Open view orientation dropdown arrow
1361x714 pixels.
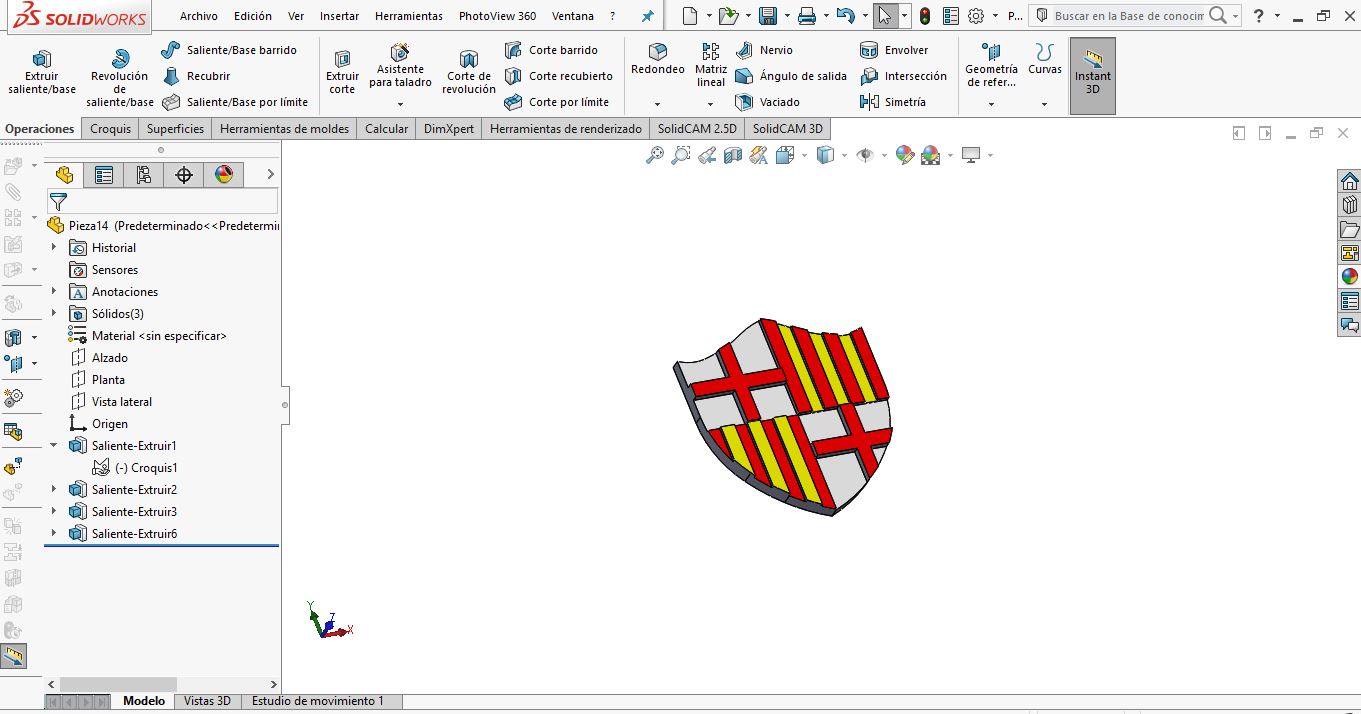pyautogui.click(x=804, y=156)
